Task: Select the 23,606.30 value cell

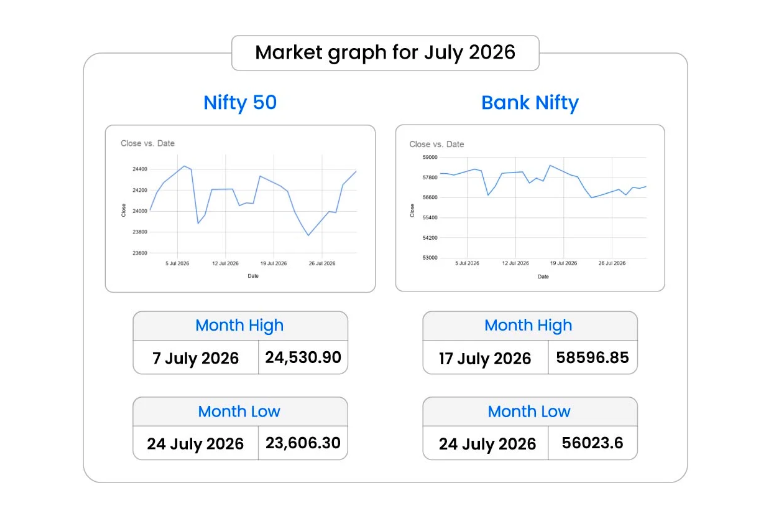Action: coord(303,443)
